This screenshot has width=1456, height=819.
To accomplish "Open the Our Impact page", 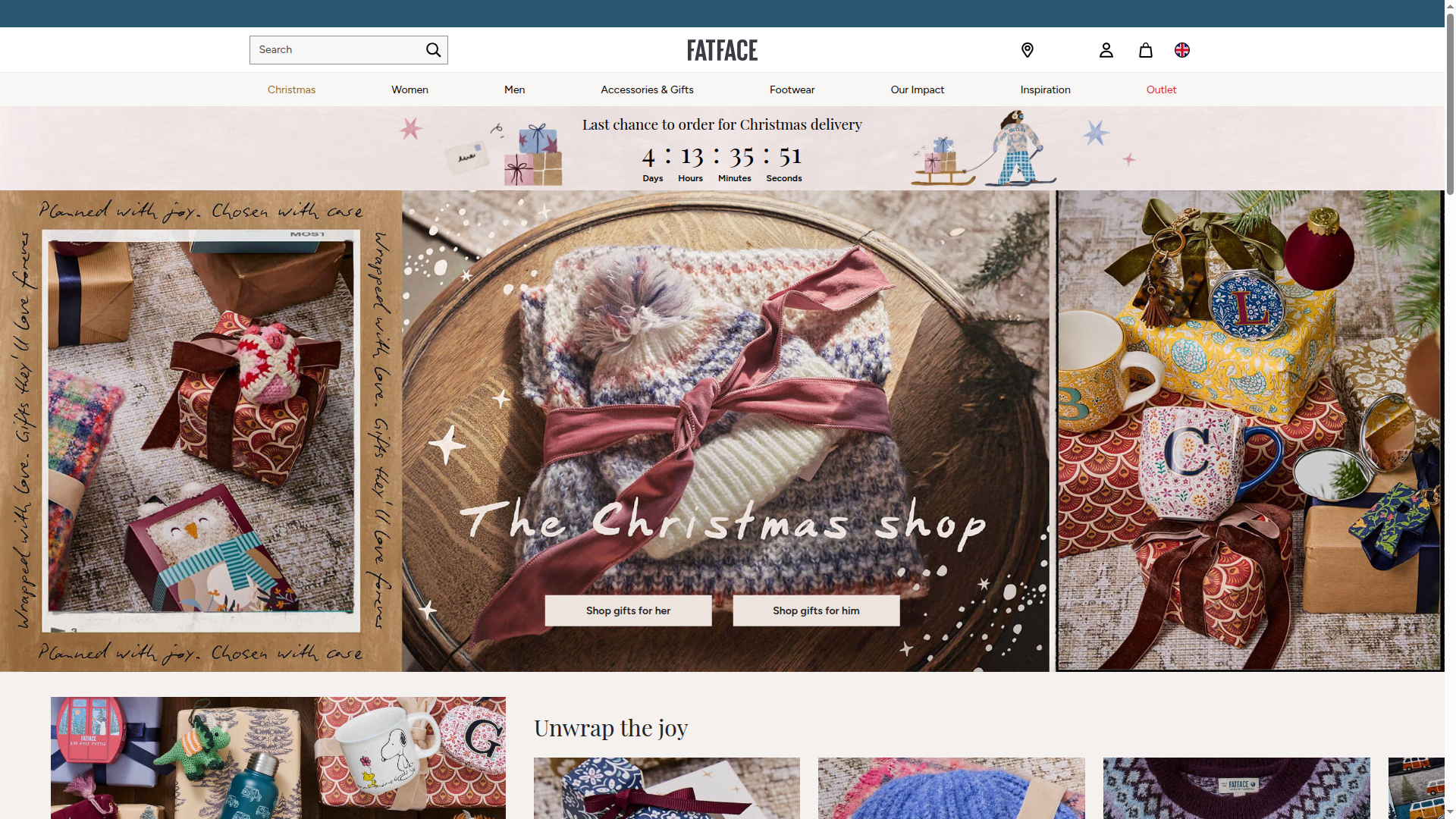I will pyautogui.click(x=917, y=89).
